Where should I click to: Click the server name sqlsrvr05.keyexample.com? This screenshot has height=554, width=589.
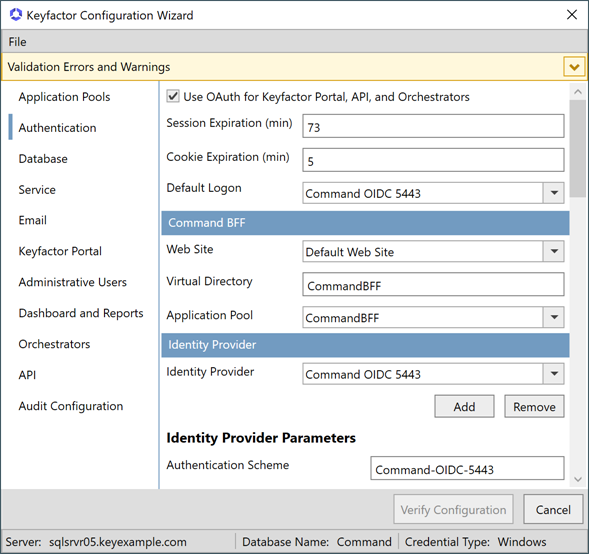click(x=118, y=542)
